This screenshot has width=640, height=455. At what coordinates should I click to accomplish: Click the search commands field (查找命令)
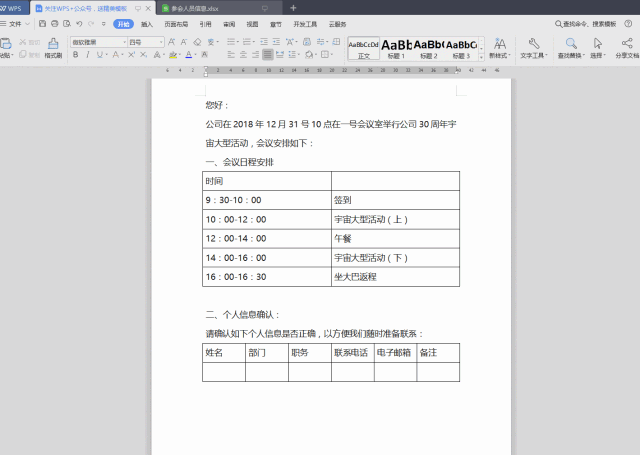[x=585, y=24]
